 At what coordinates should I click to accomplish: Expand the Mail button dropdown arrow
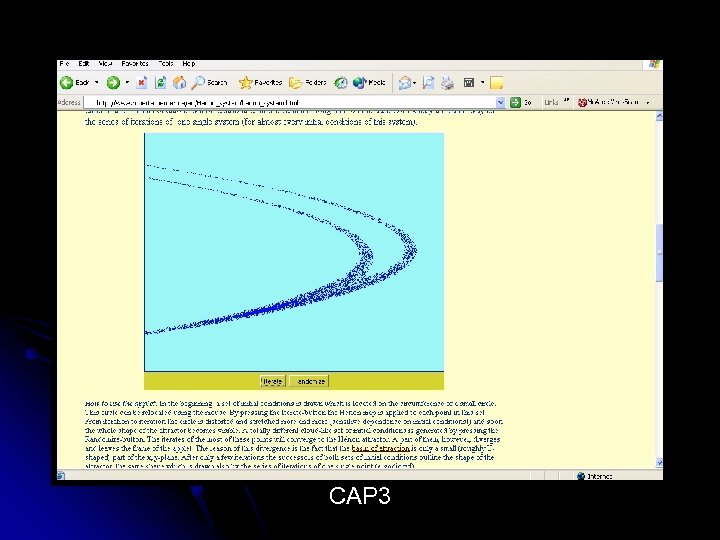(414, 83)
